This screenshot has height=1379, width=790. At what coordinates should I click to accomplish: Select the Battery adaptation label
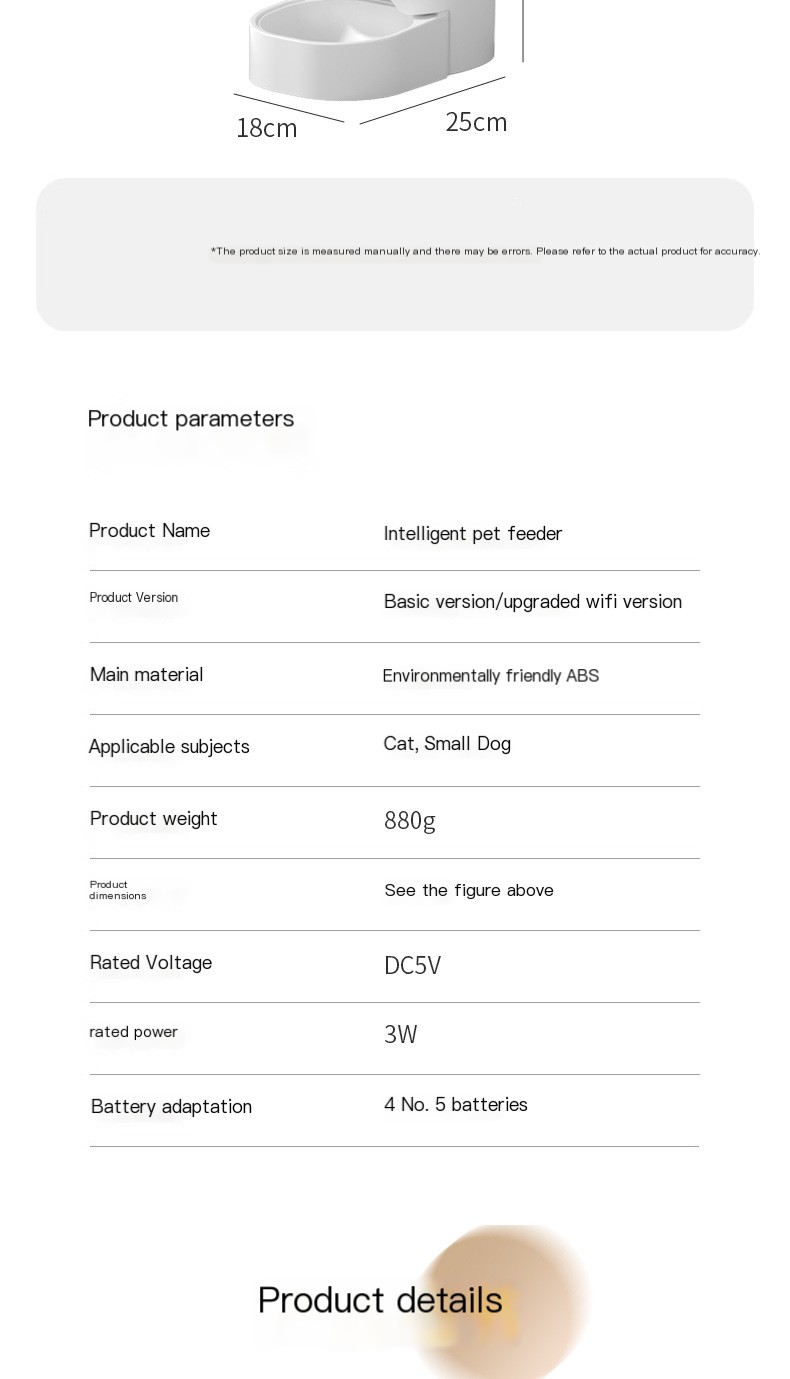[x=171, y=1107]
